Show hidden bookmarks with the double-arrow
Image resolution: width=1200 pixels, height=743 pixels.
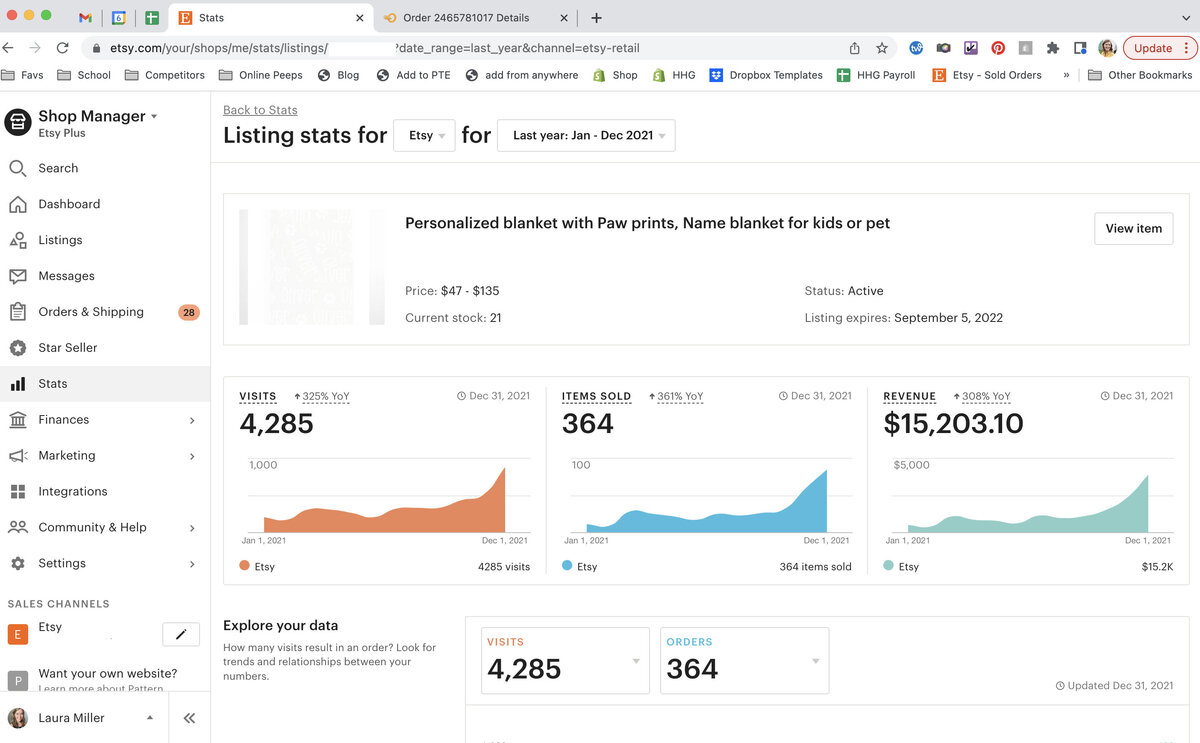[1066, 75]
